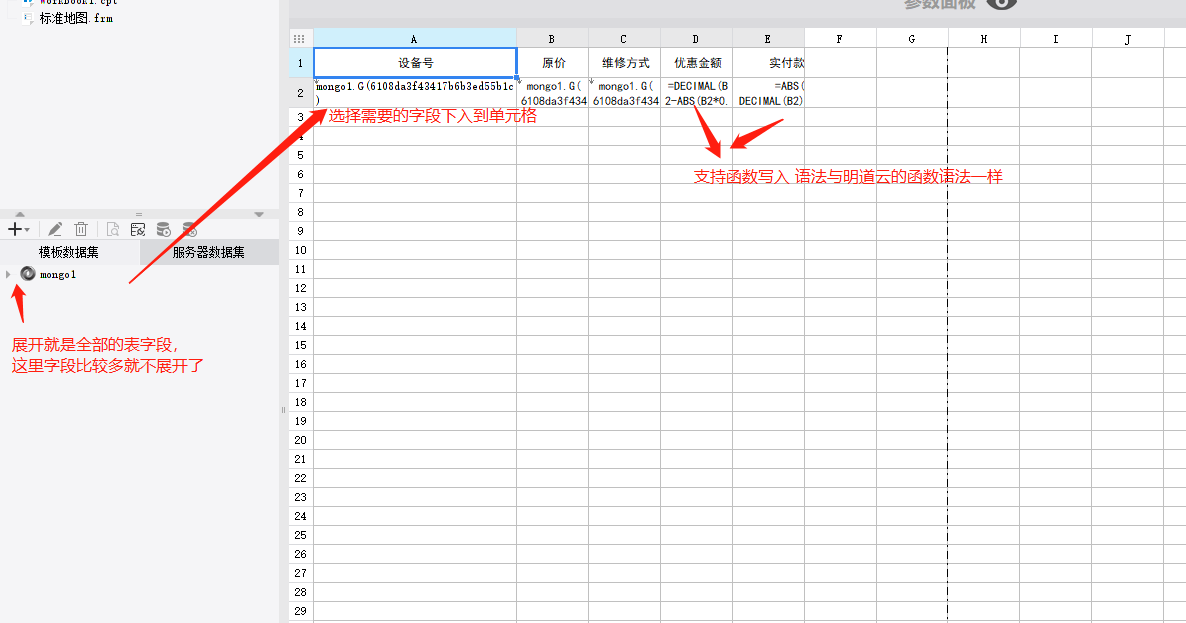Open the add dataset plus button
Viewport: 1186px width, 623px height.
18,229
